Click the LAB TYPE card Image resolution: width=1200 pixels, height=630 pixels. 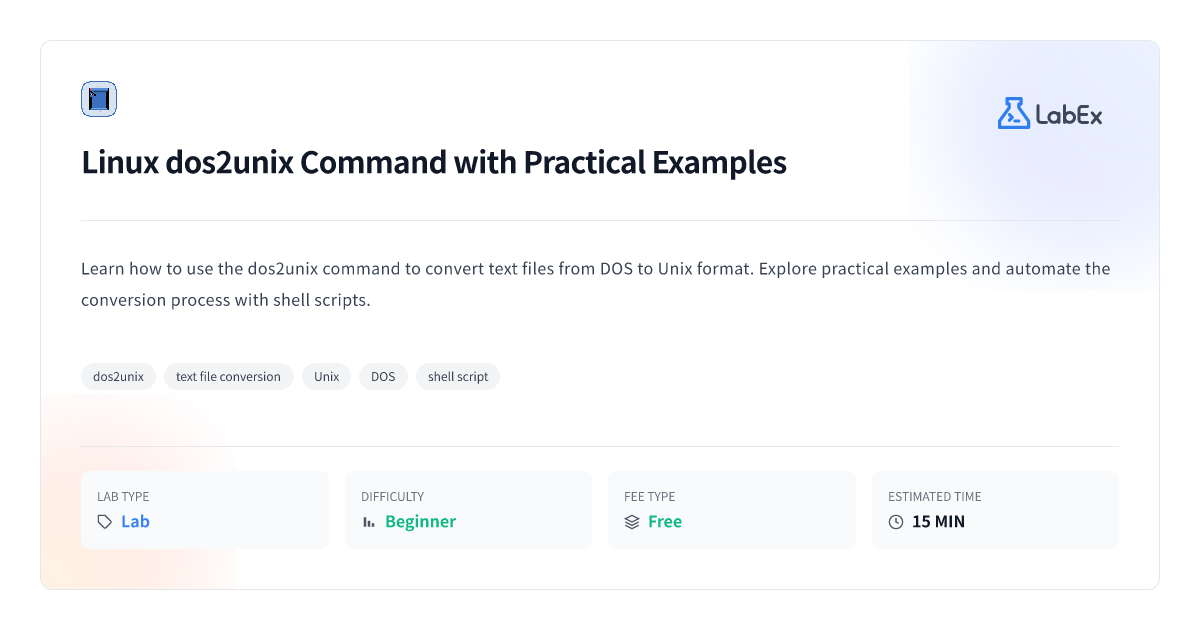[x=205, y=510]
